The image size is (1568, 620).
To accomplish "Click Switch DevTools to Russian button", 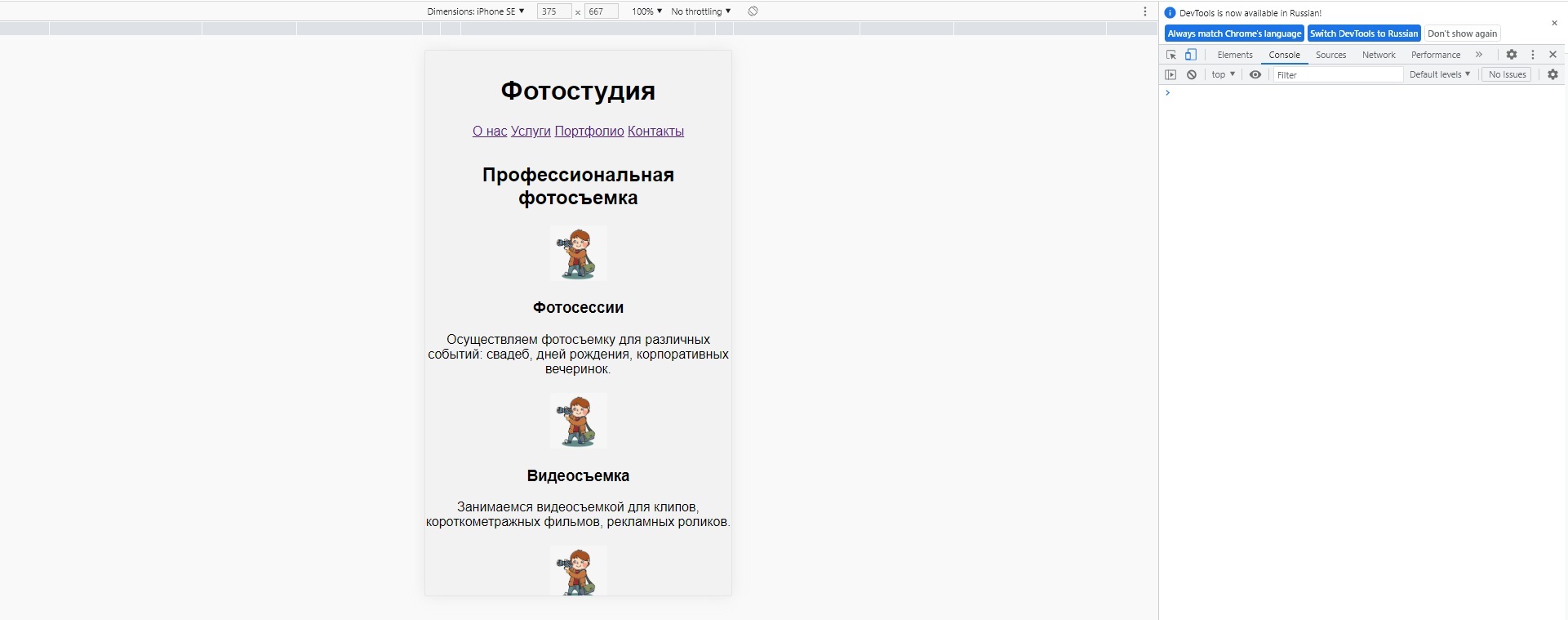I will [1364, 33].
